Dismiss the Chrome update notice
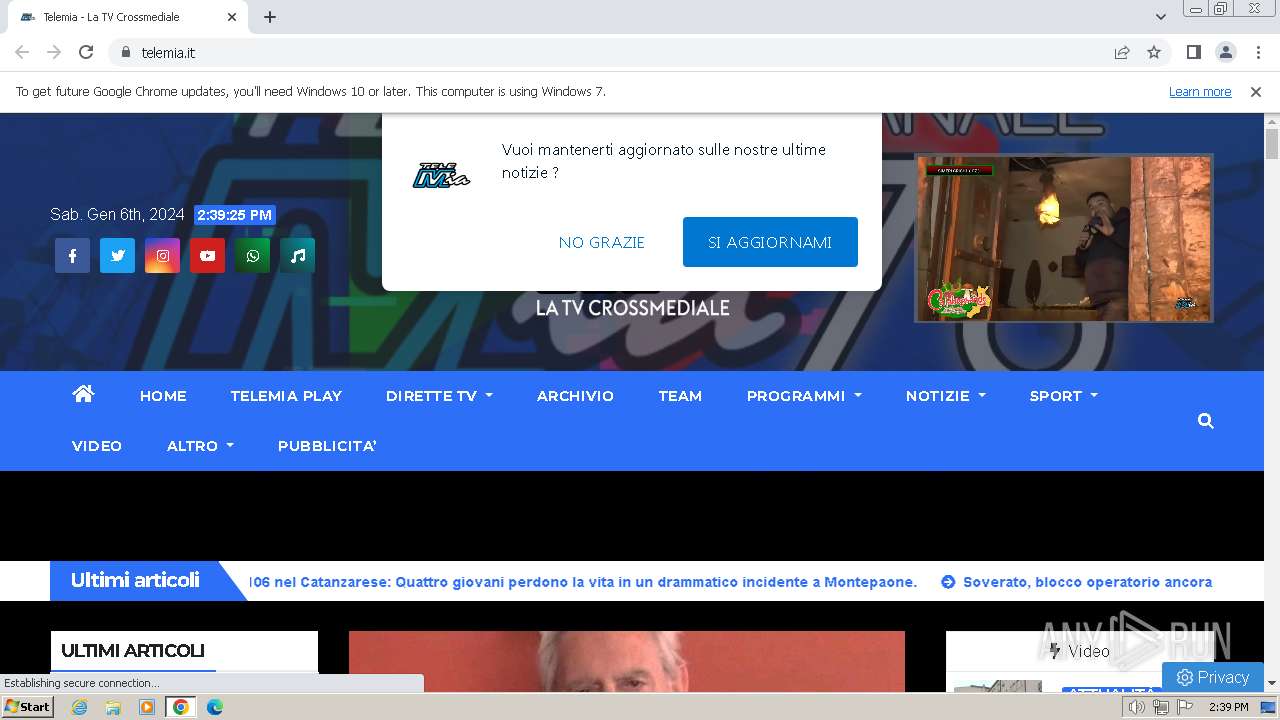1280x720 pixels. (1255, 92)
